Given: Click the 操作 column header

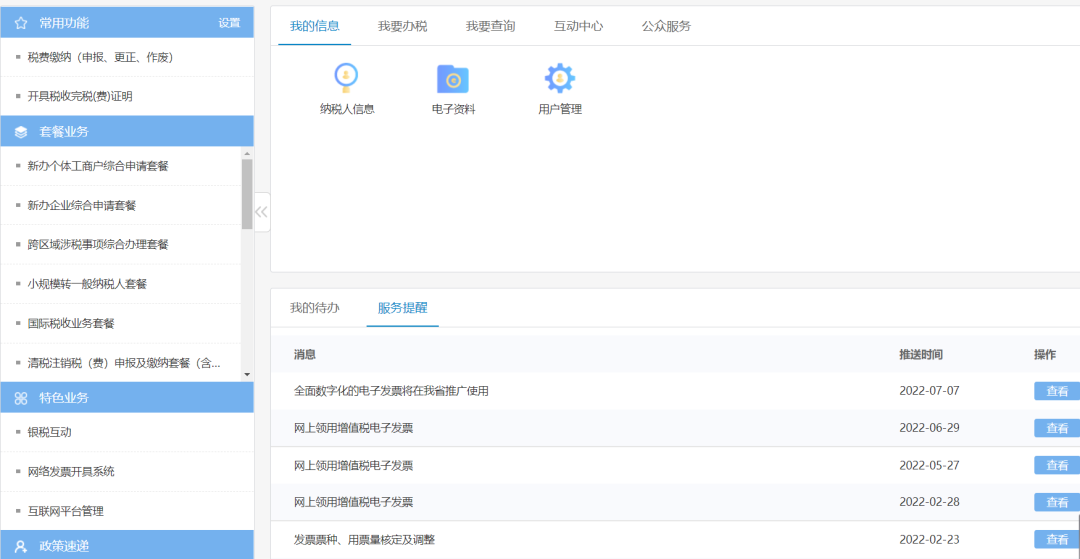Looking at the screenshot, I should pyautogui.click(x=1045, y=355).
